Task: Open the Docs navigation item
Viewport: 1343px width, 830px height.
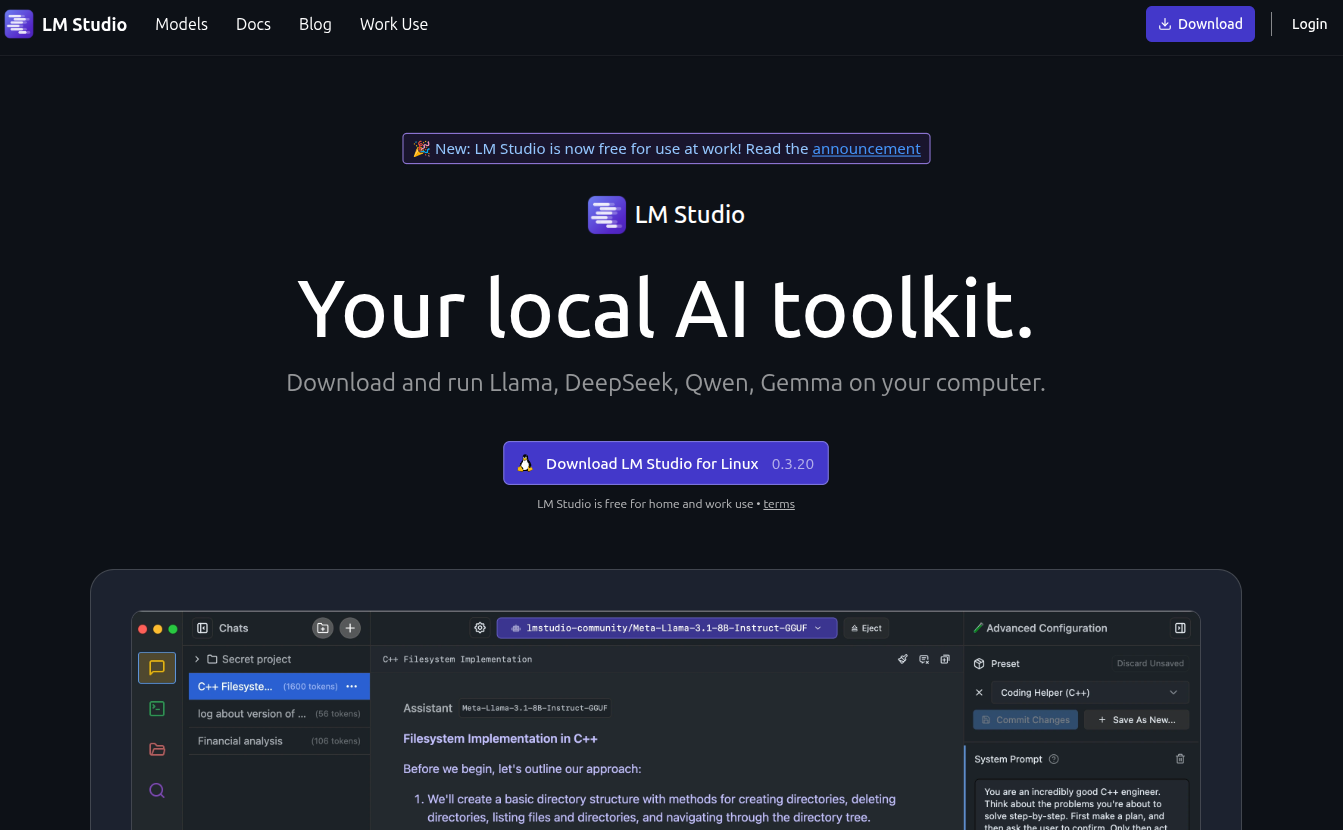Action: [x=253, y=24]
